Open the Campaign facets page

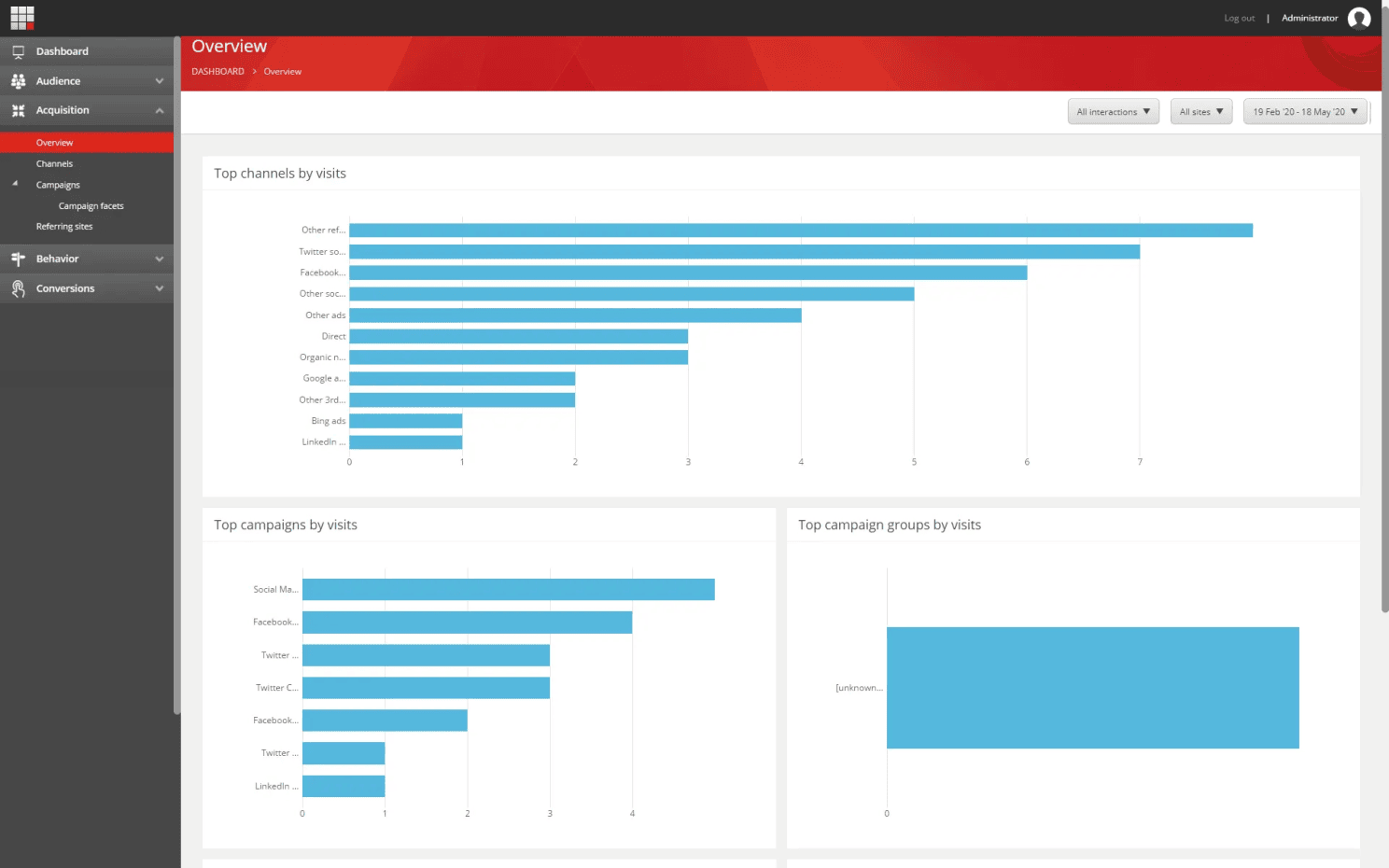[x=91, y=205]
